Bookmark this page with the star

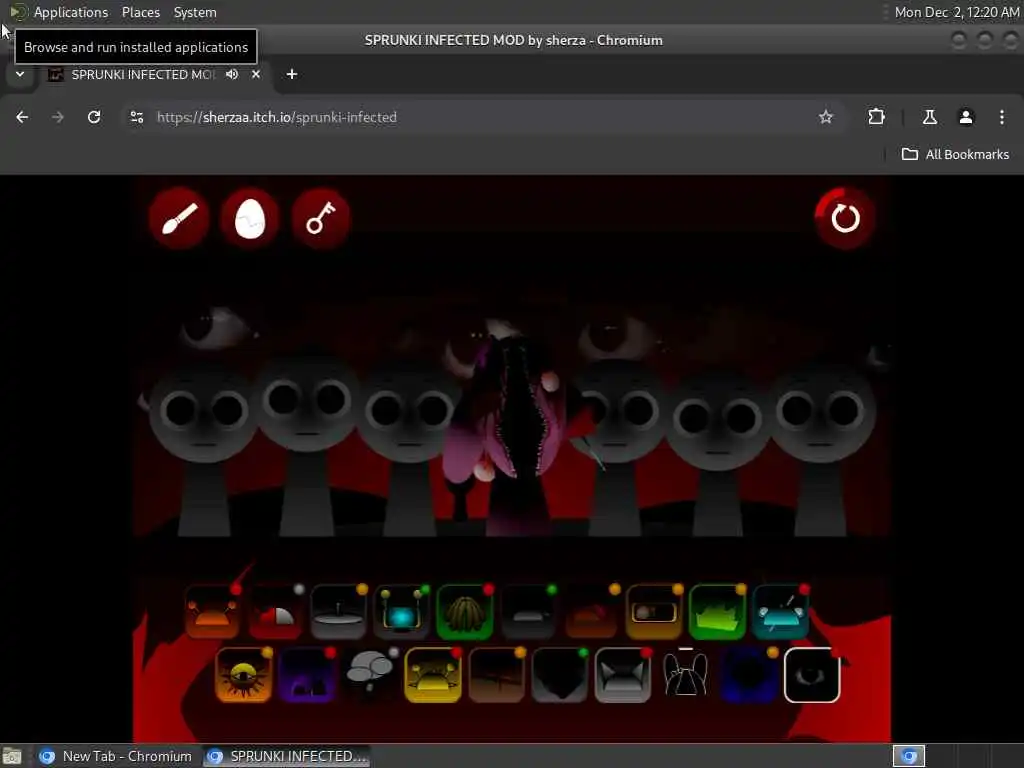point(826,117)
